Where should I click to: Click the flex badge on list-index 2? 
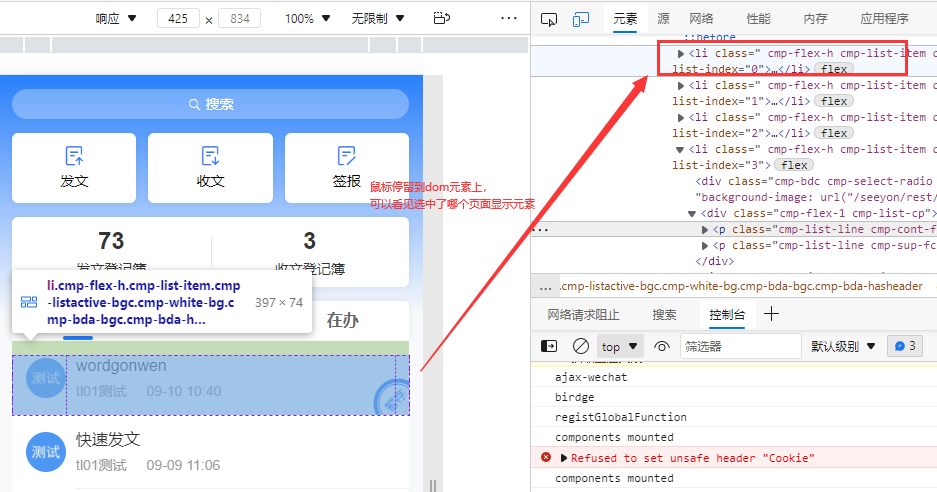834,133
